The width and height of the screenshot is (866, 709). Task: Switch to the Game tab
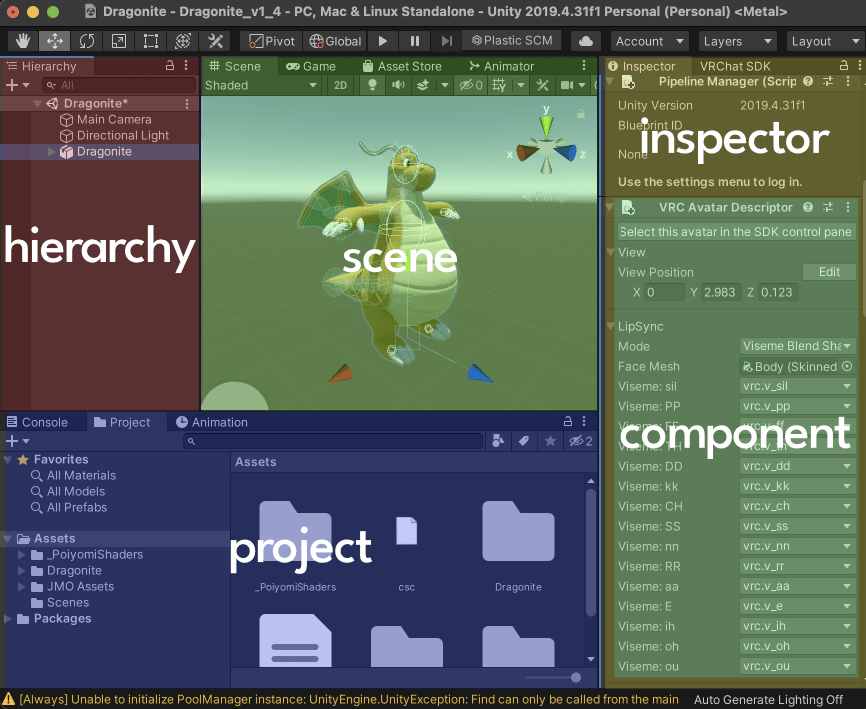tap(310, 66)
